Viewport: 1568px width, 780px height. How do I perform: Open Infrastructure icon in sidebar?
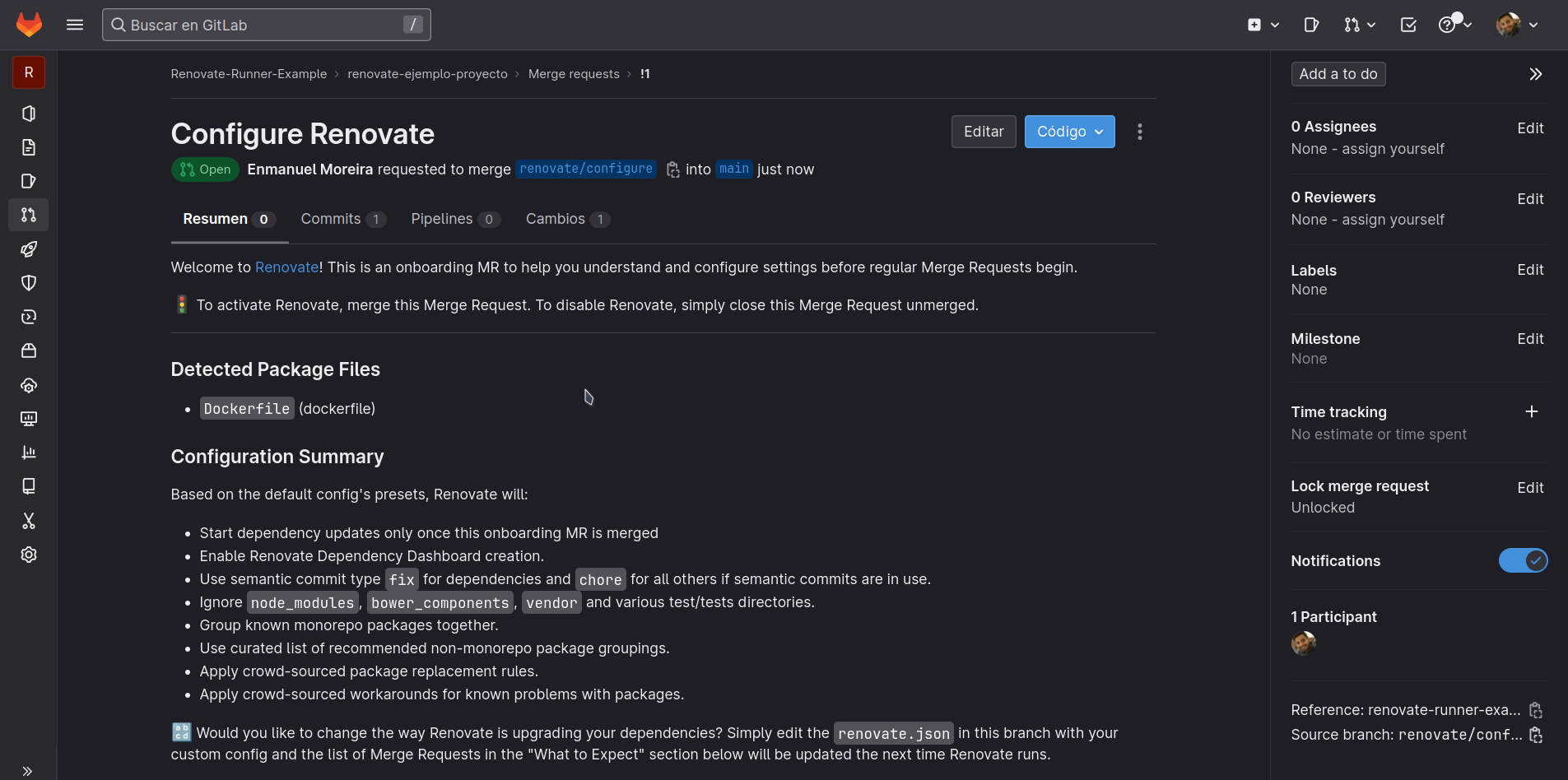click(29, 385)
